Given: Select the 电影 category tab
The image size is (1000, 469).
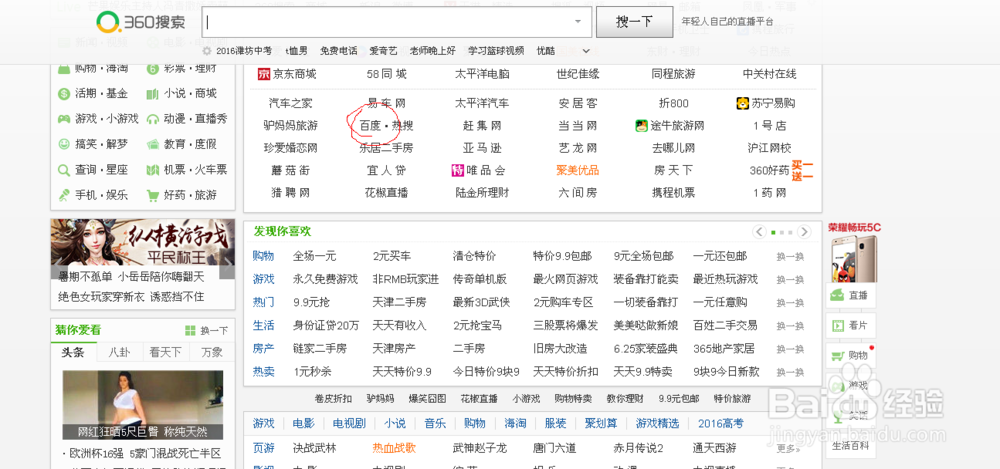Looking at the screenshot, I should [x=304, y=424].
